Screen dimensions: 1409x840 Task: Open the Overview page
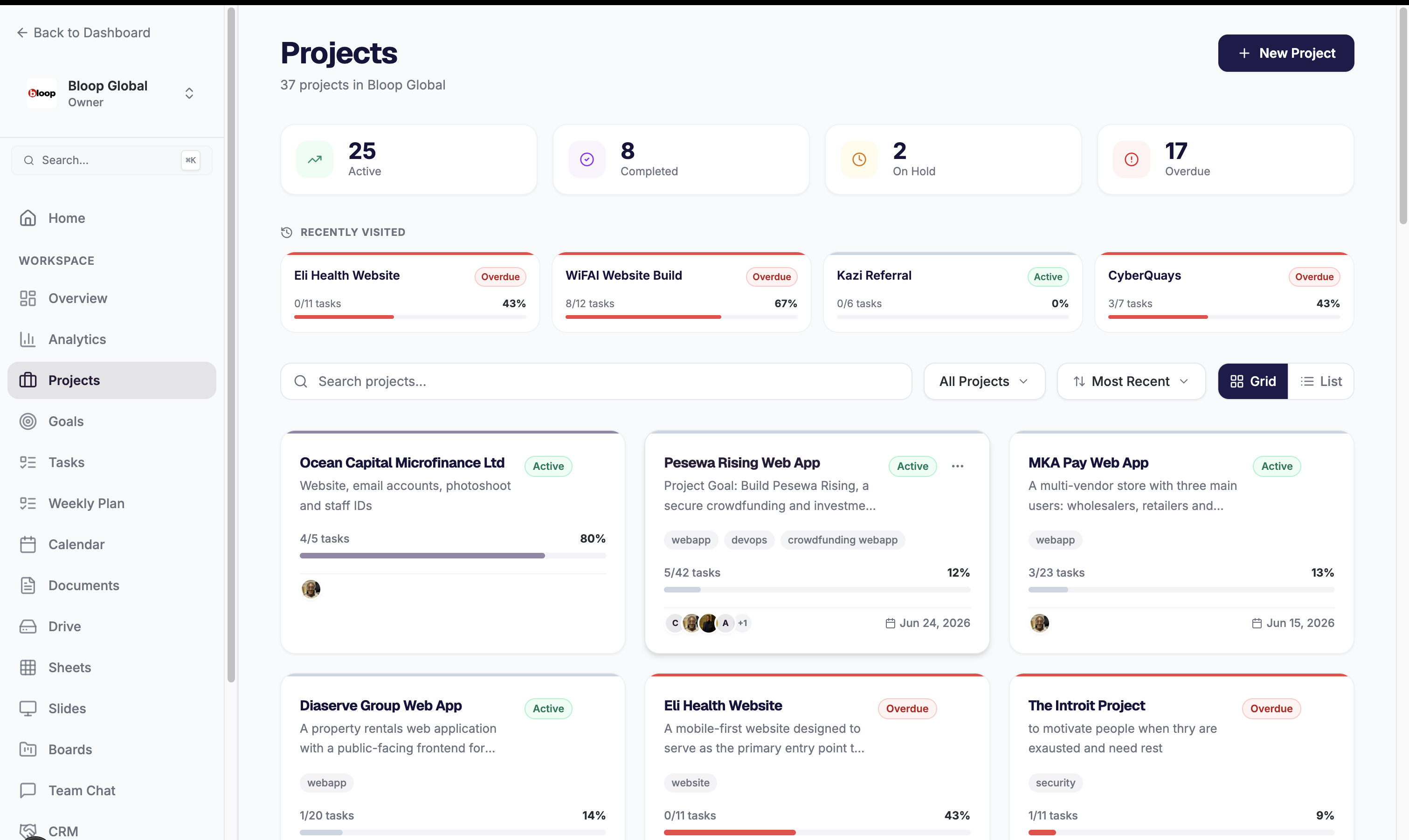(111, 298)
